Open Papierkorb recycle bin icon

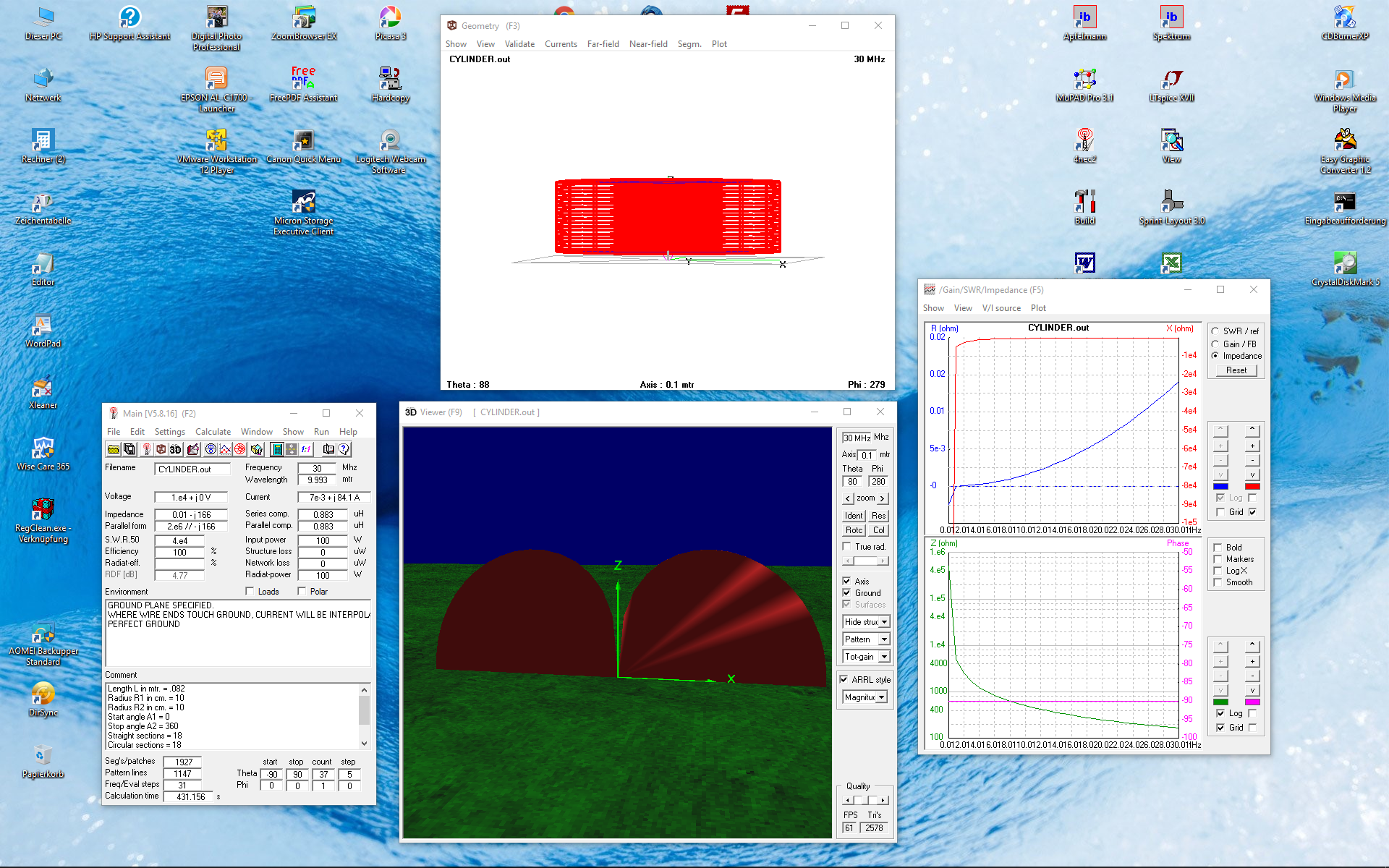point(43,761)
